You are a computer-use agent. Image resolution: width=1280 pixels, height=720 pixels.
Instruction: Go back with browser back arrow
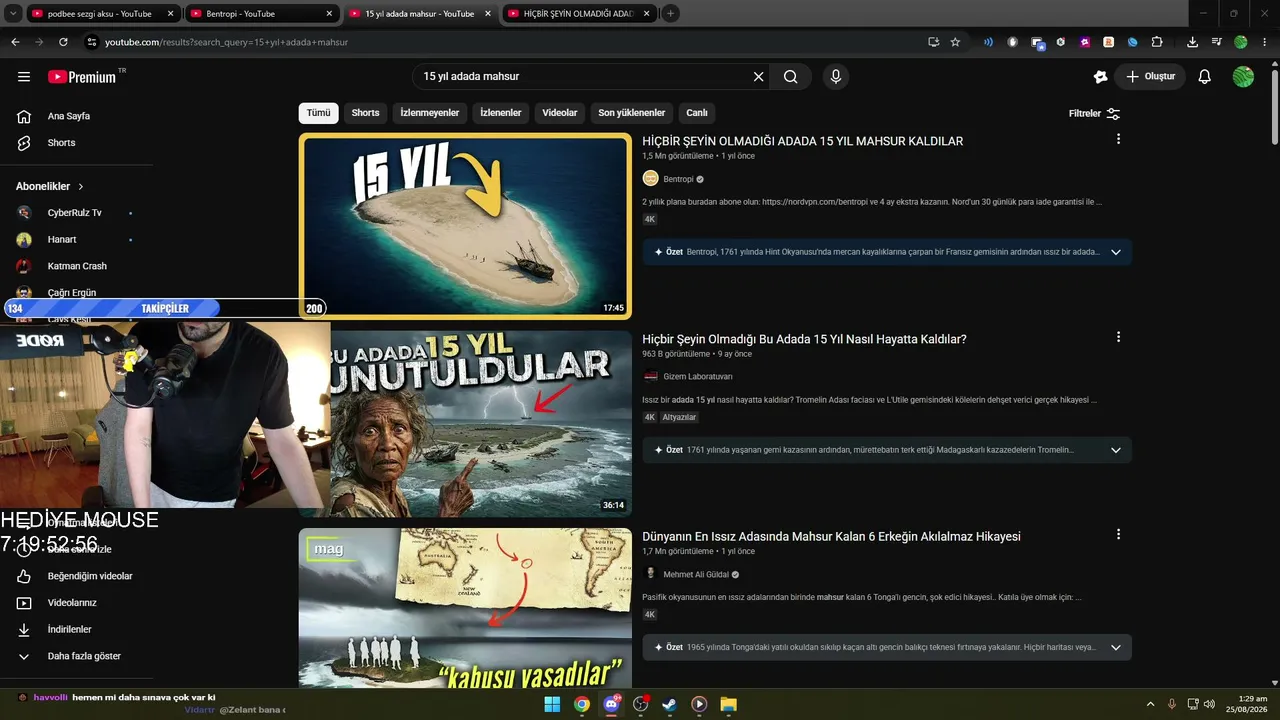(x=15, y=42)
